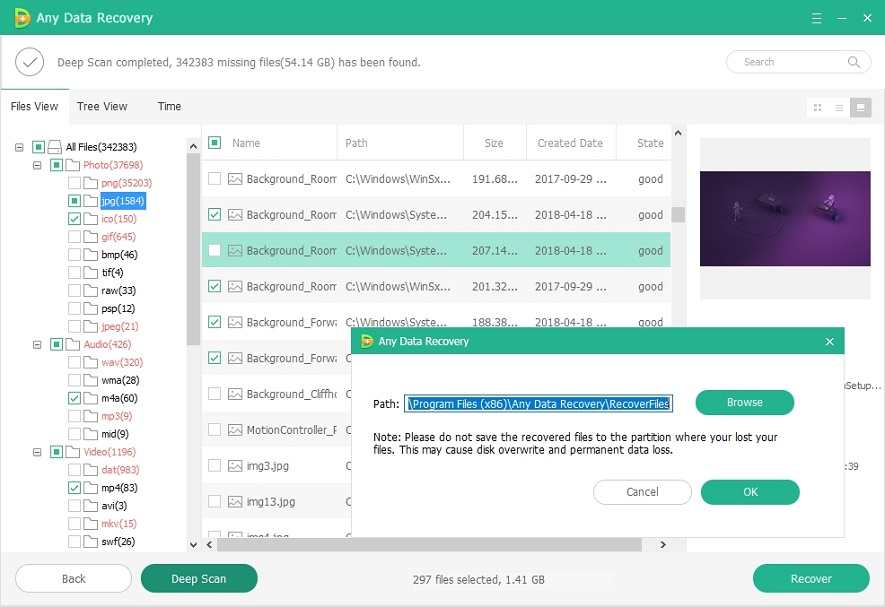Click image icon beside MotionController file

point(235,430)
